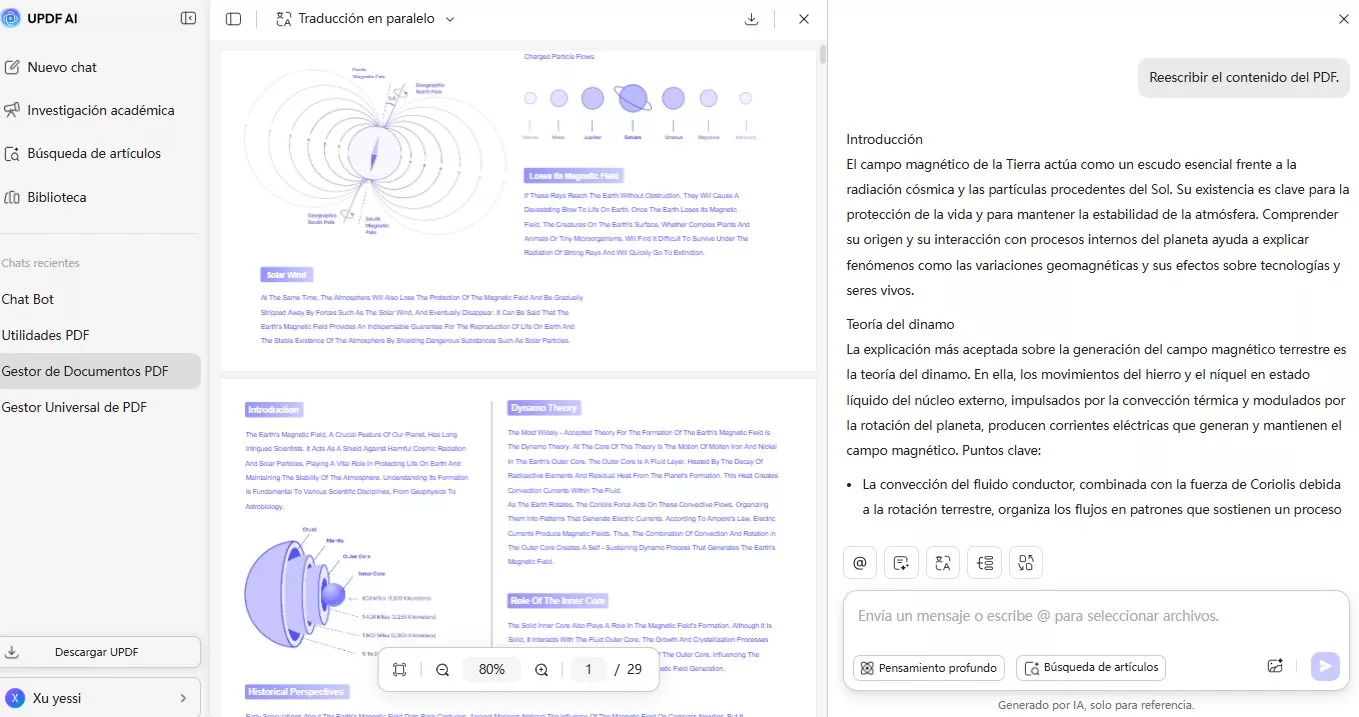Click the @ mention files icon
Image resolution: width=1359 pixels, height=717 pixels.
(860, 563)
